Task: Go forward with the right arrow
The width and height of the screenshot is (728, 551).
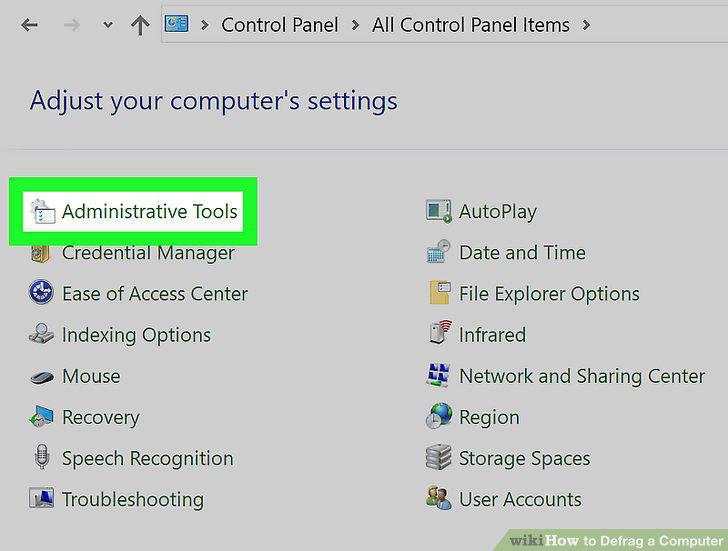Action: point(72,25)
